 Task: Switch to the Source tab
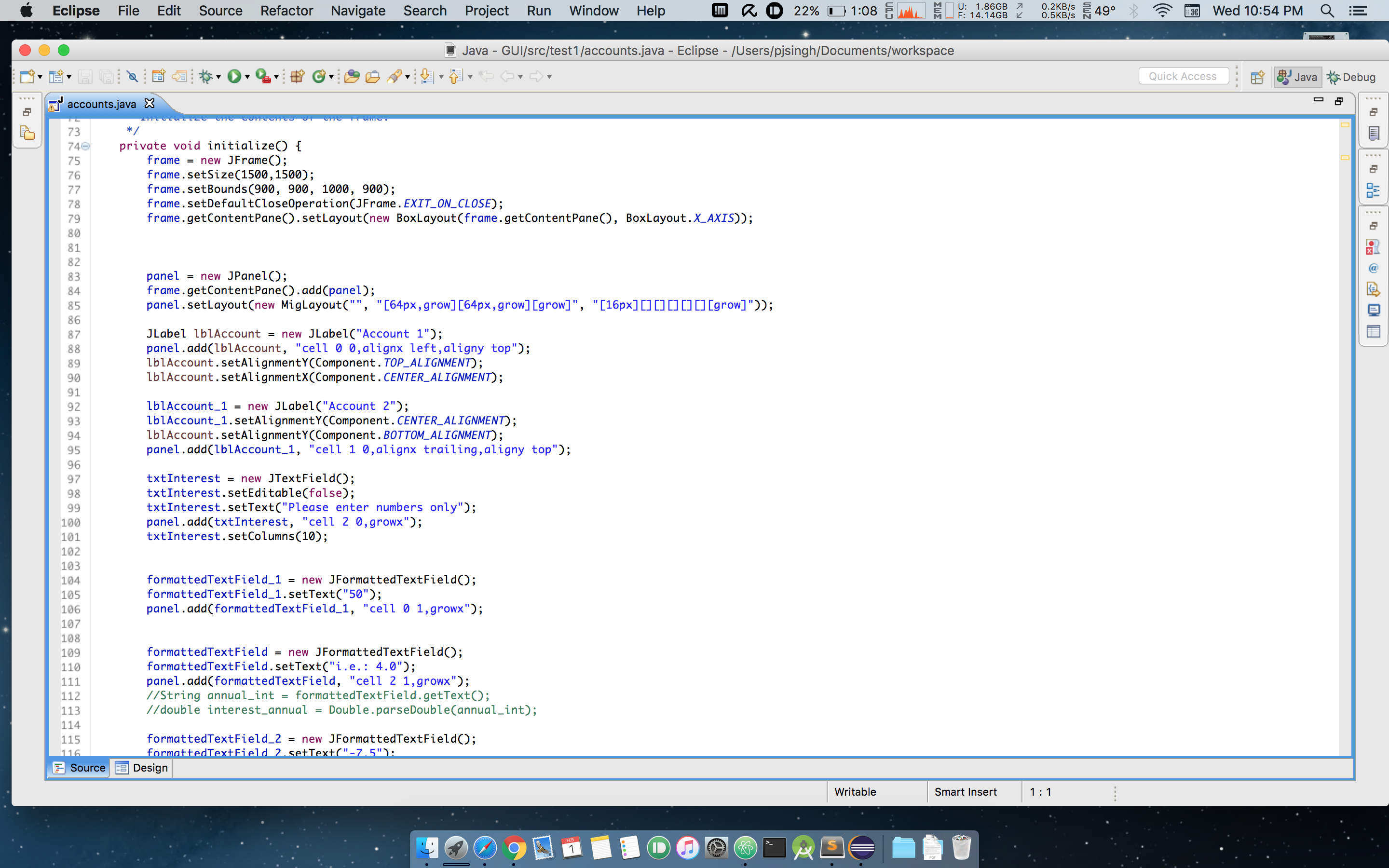pyautogui.click(x=80, y=768)
